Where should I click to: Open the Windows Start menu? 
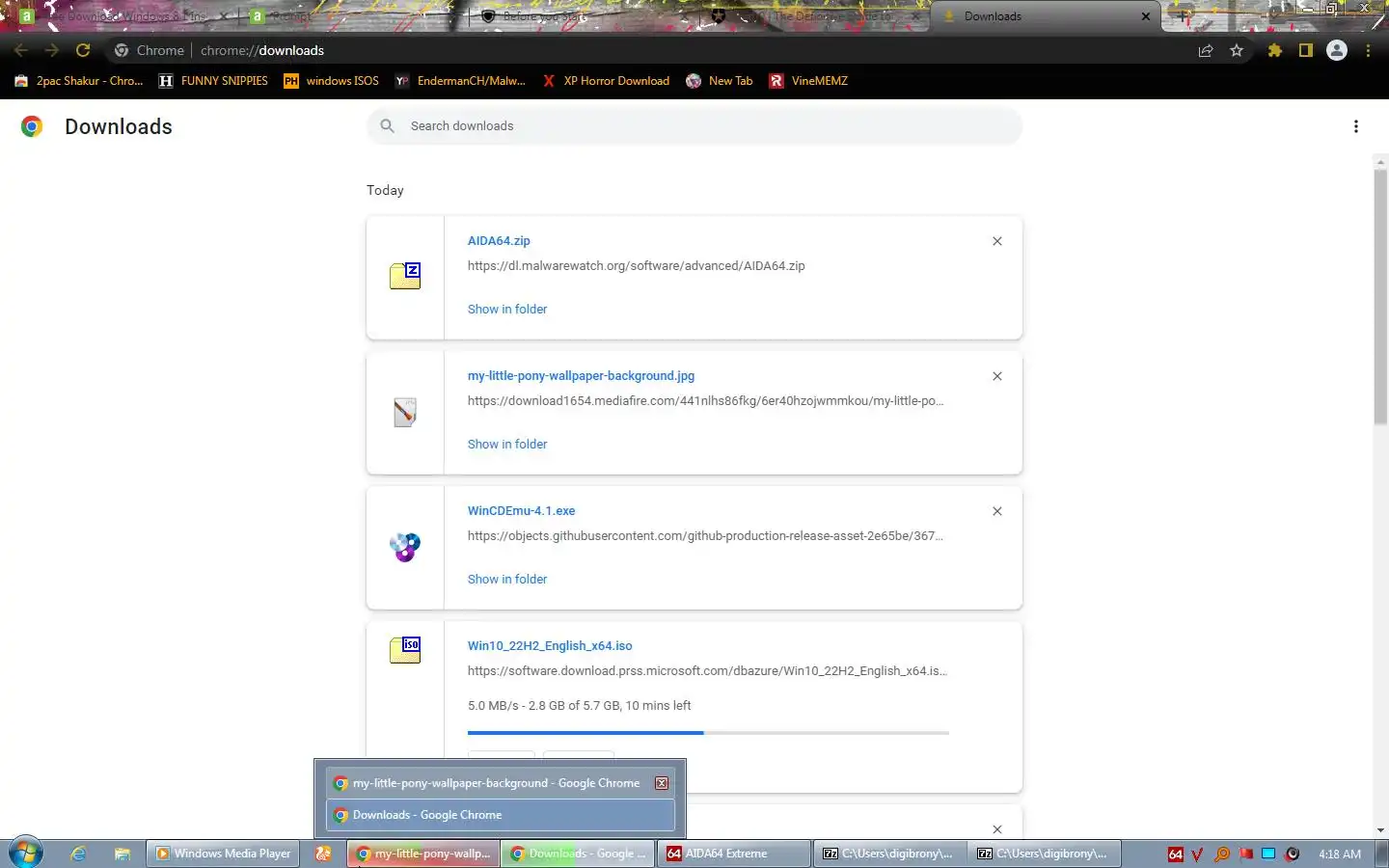(26, 854)
